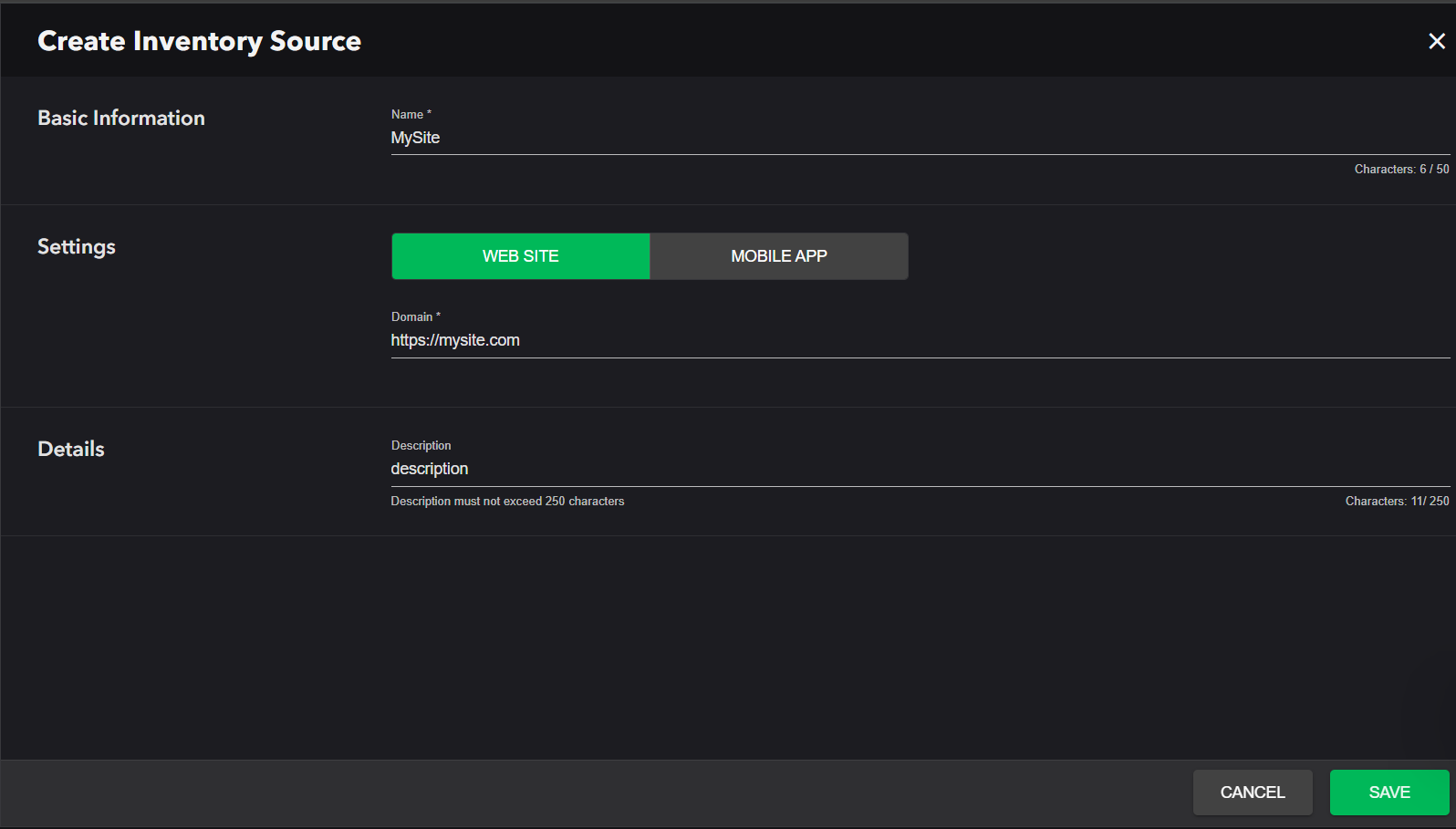Click the 'Name *' field label
Viewport: 1456px width, 829px height.
411,114
